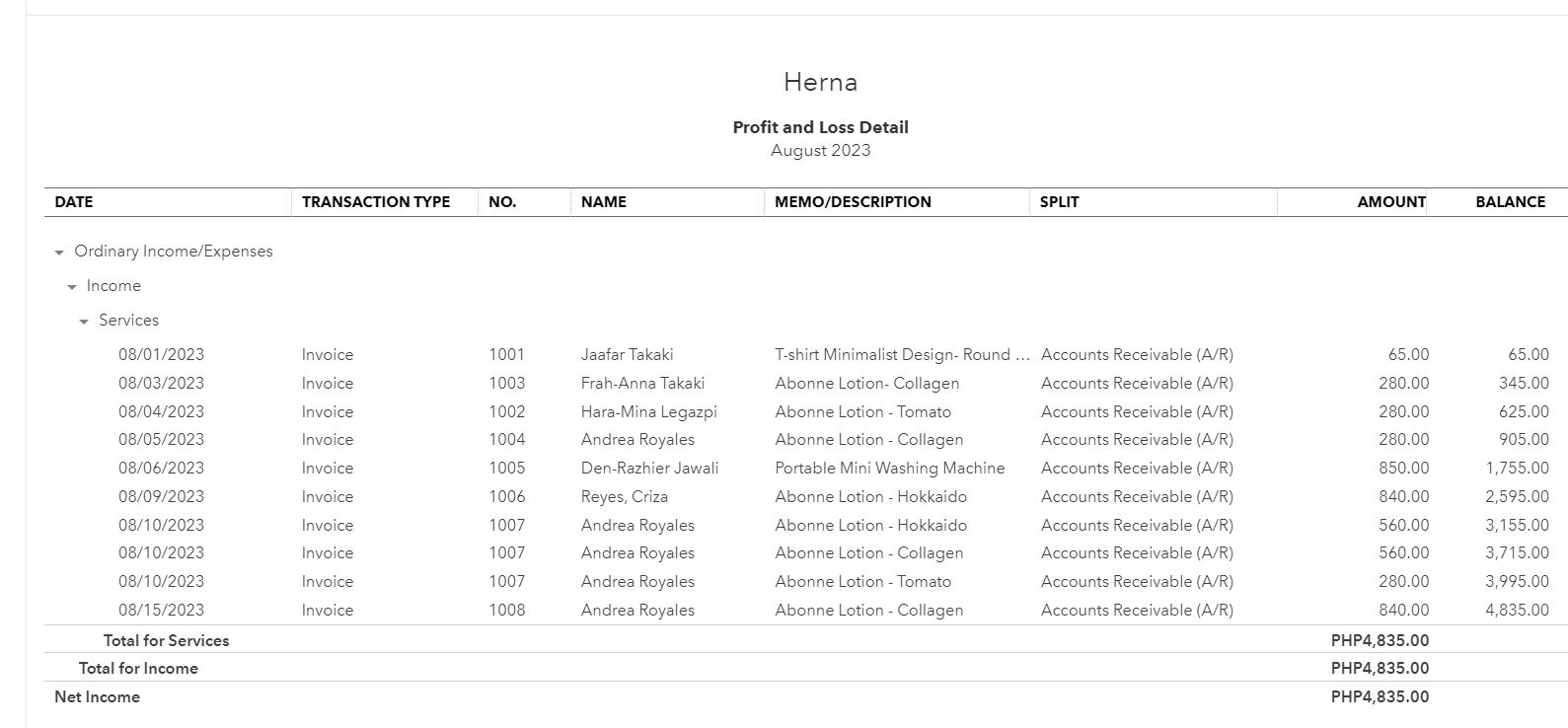Open the Portable Mini Washing Machine memo entry
The width and height of the screenshot is (1568, 728).
[x=889, y=469]
